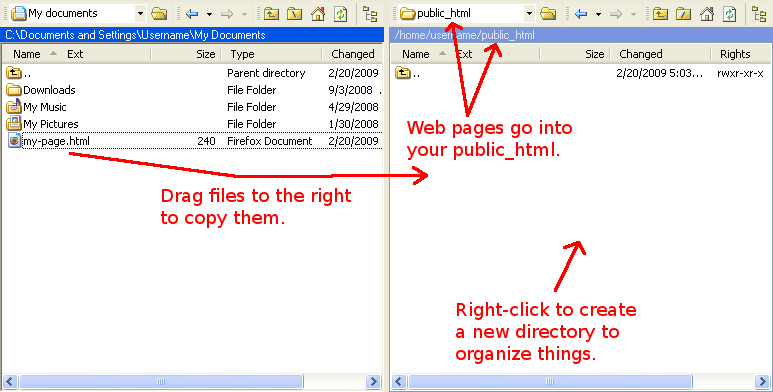Viewport: 773px width, 392px height.
Task: Select the My Music folder
Action: [x=193, y=107]
